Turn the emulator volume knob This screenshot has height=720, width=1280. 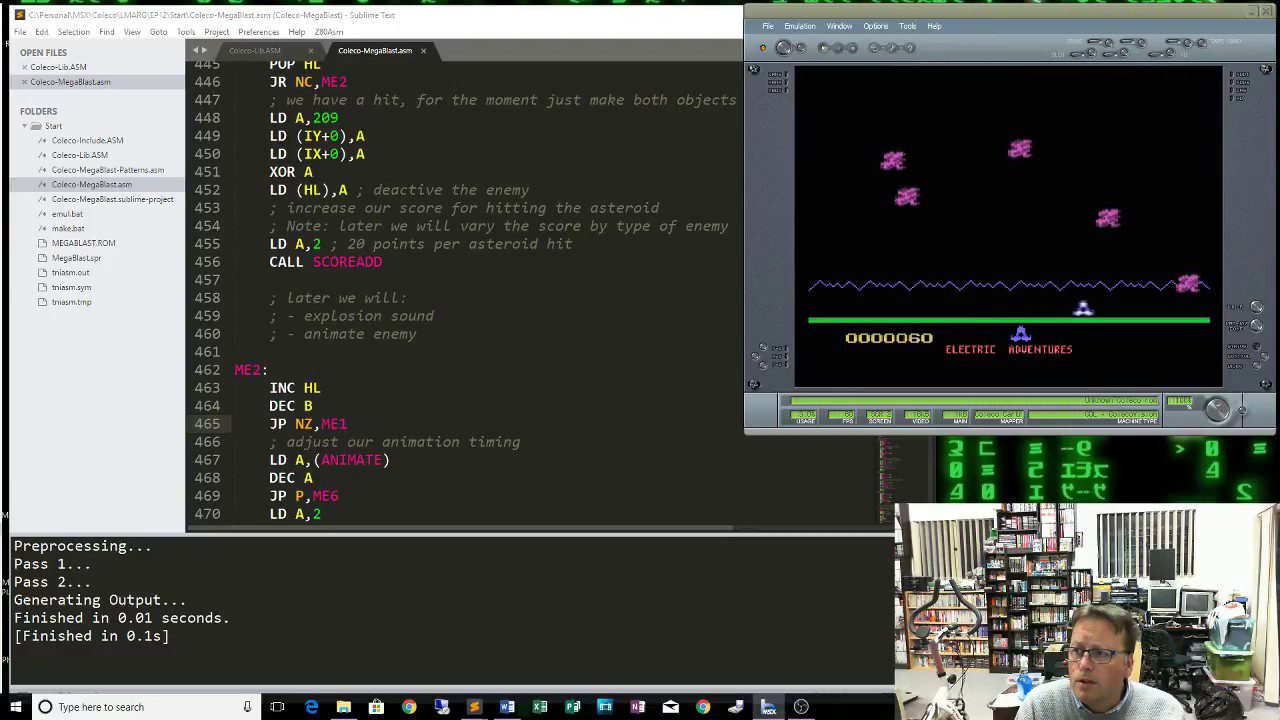[1217, 409]
